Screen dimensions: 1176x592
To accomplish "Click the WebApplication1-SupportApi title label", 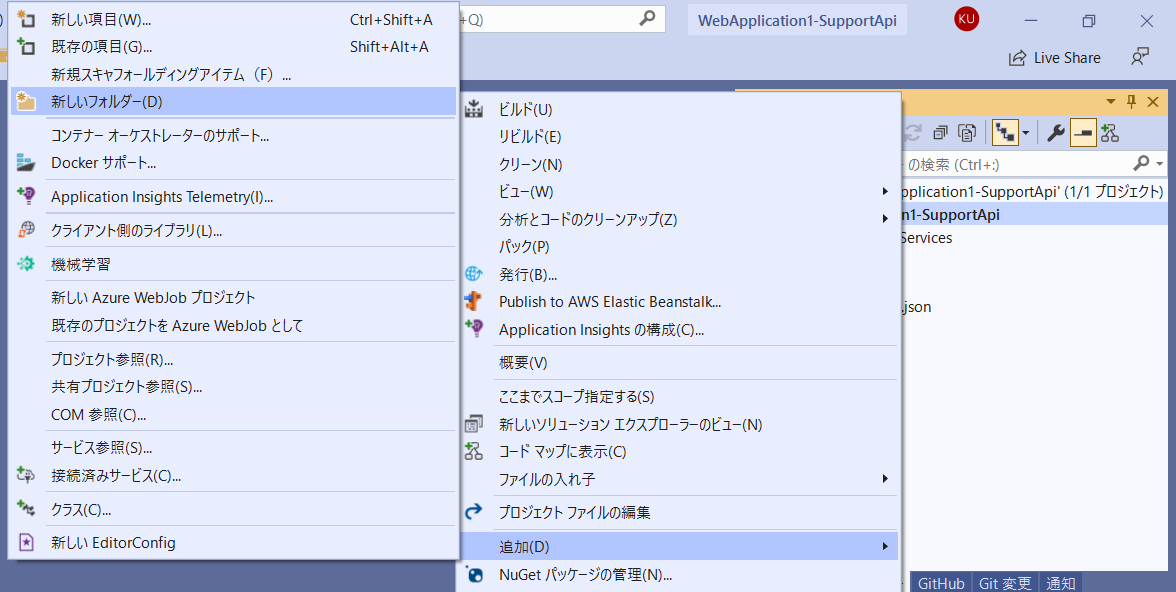I will 797,20.
